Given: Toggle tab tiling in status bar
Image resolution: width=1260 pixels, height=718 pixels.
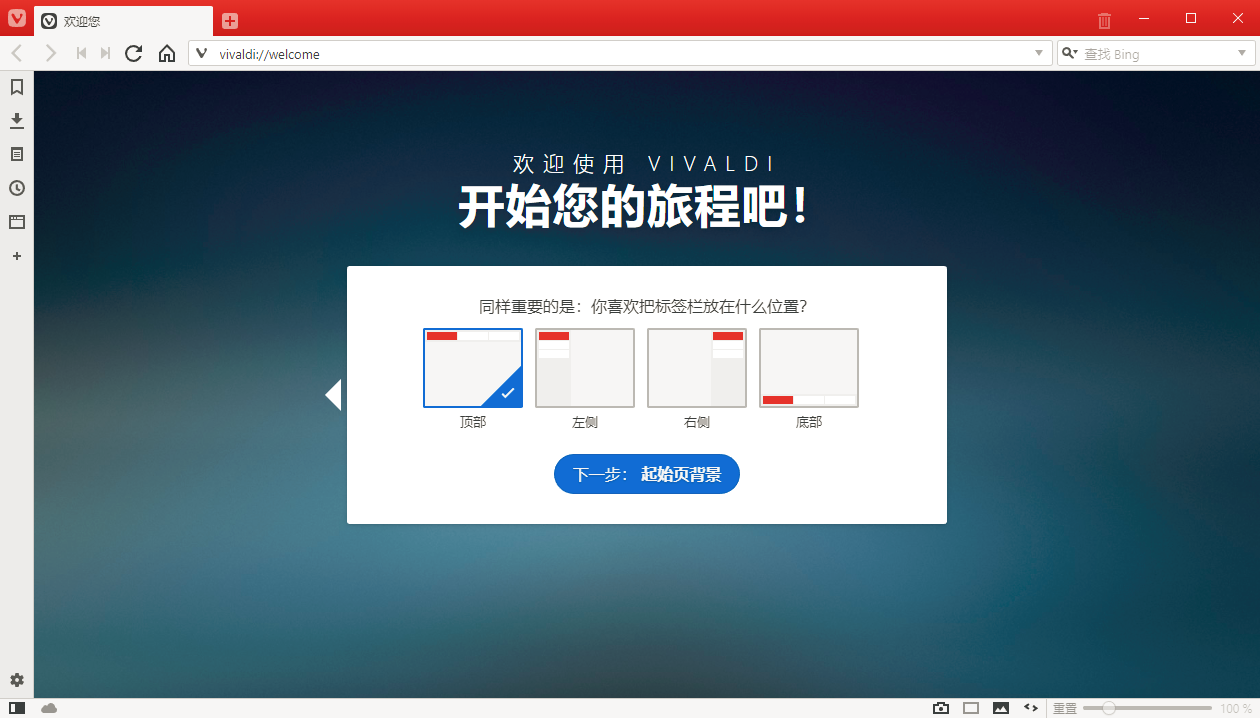Looking at the screenshot, I should click(x=971, y=708).
